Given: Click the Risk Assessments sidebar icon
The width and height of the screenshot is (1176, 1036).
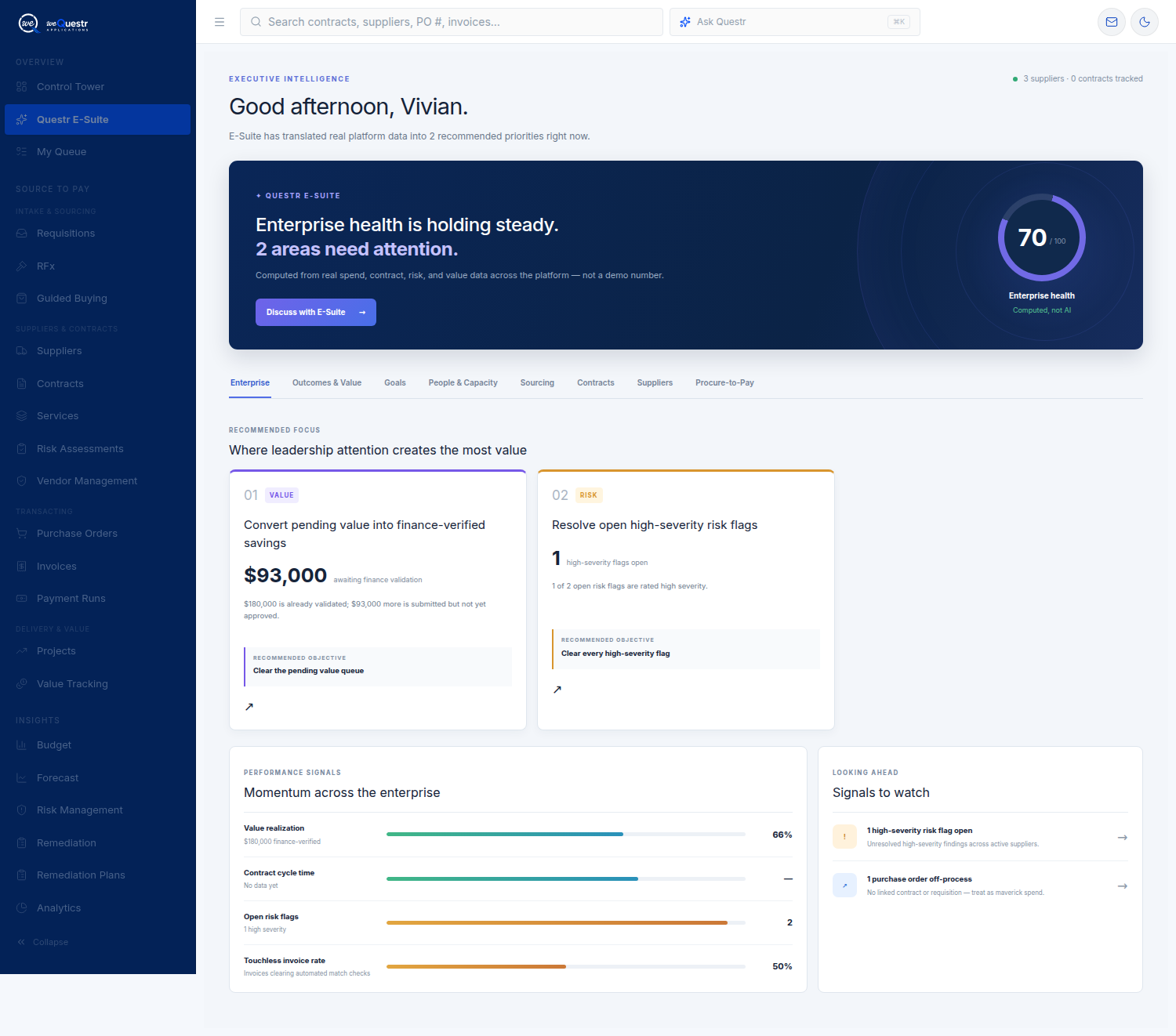Looking at the screenshot, I should click(x=22, y=449).
